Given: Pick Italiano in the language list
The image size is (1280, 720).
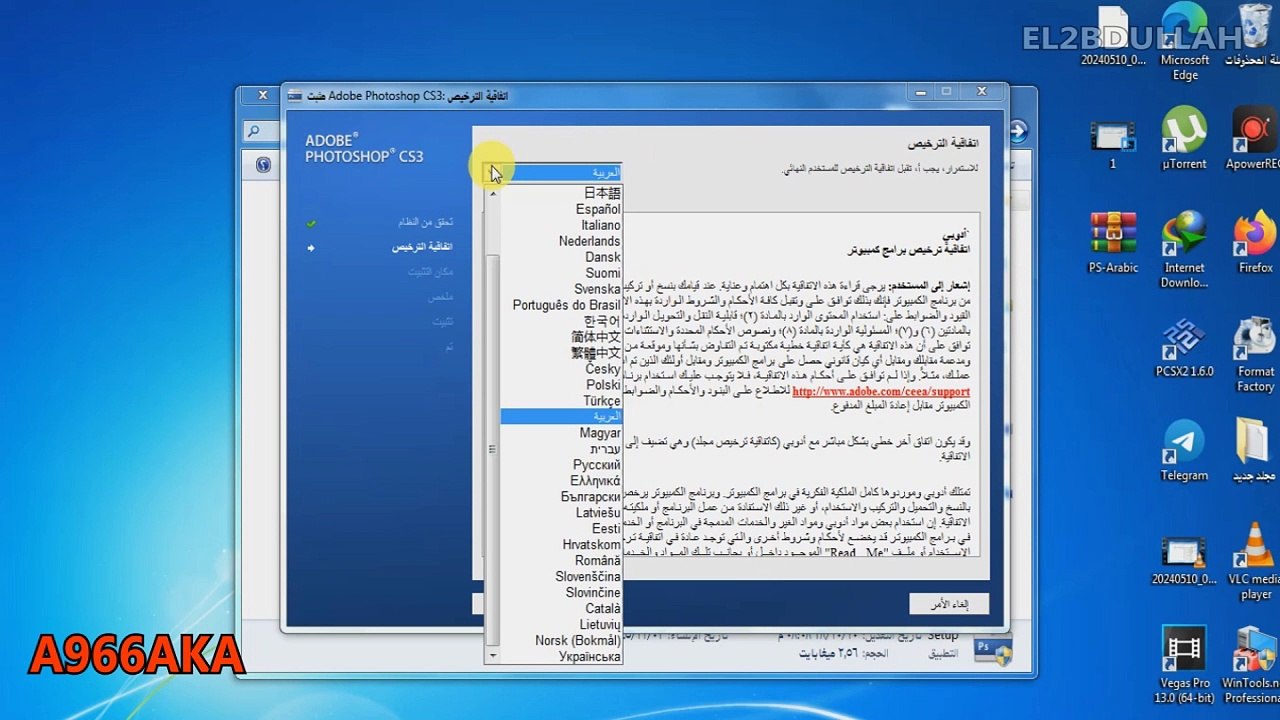Looking at the screenshot, I should [601, 225].
